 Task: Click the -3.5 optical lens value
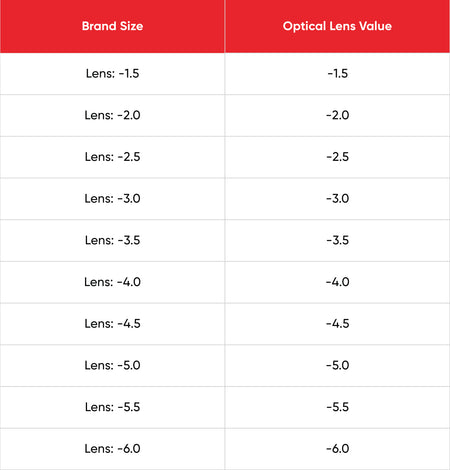[337, 240]
